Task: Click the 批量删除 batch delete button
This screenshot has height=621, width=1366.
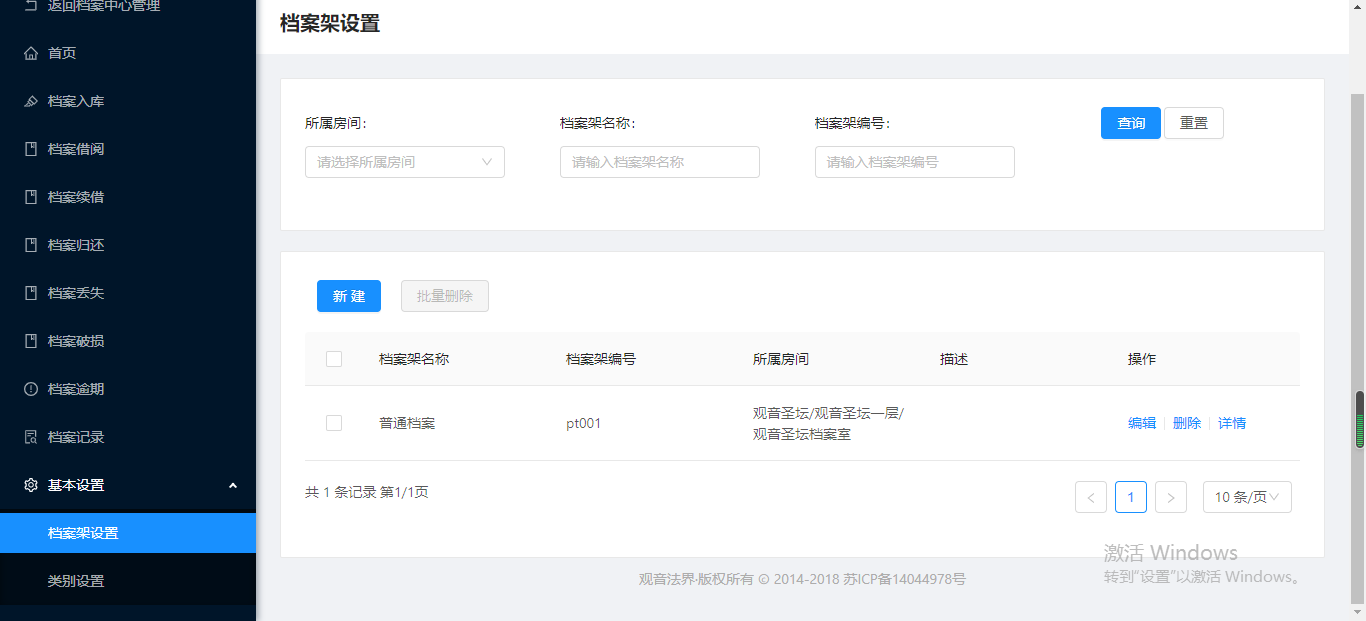Action: click(x=445, y=296)
